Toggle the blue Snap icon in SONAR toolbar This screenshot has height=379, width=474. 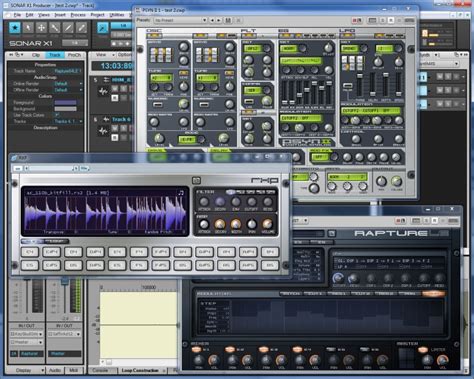103,28
